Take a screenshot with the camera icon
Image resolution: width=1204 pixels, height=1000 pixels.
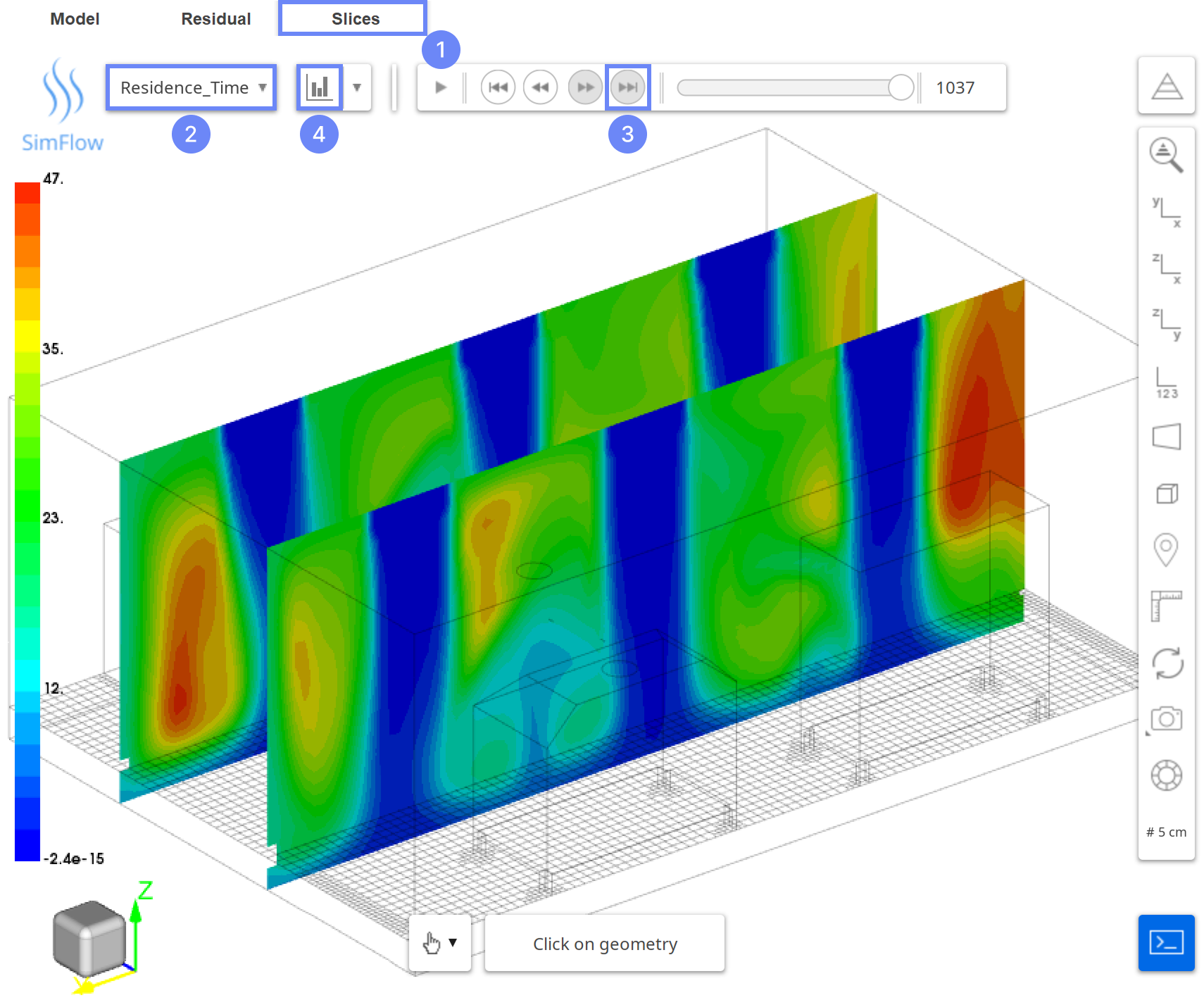click(x=1166, y=719)
